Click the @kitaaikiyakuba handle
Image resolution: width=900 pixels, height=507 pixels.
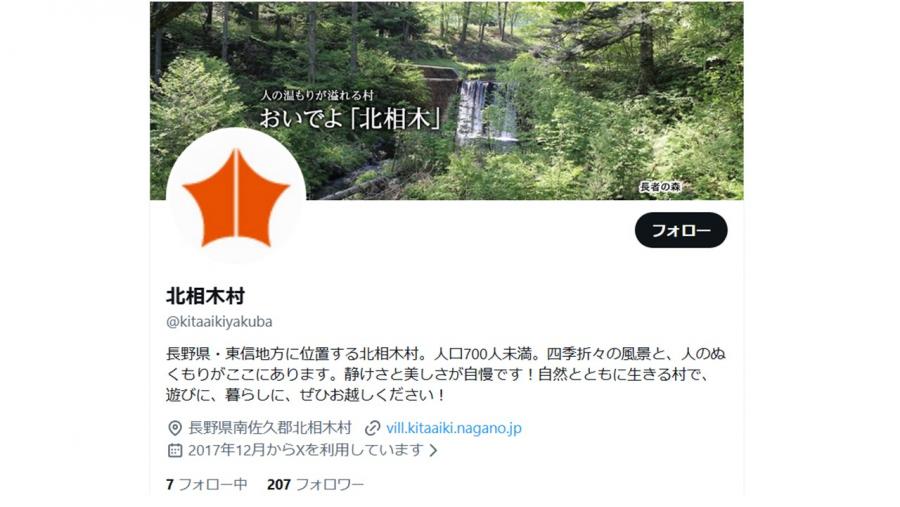[x=219, y=322]
